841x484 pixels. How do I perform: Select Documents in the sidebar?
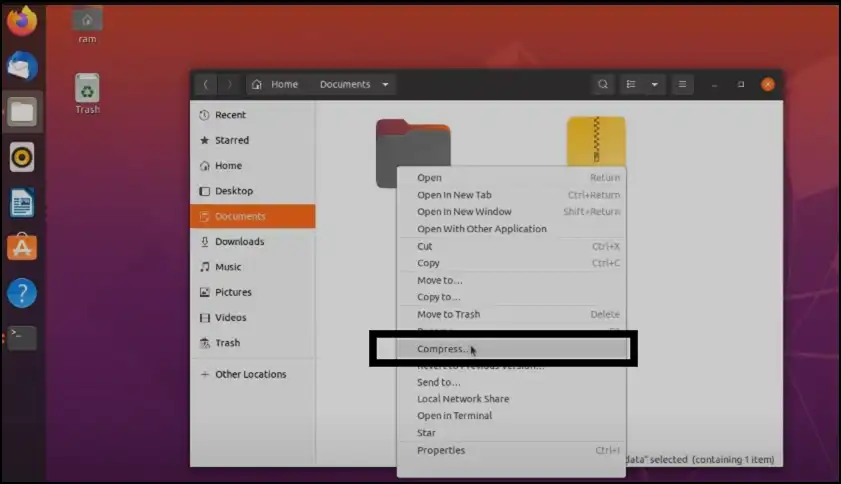click(x=253, y=216)
